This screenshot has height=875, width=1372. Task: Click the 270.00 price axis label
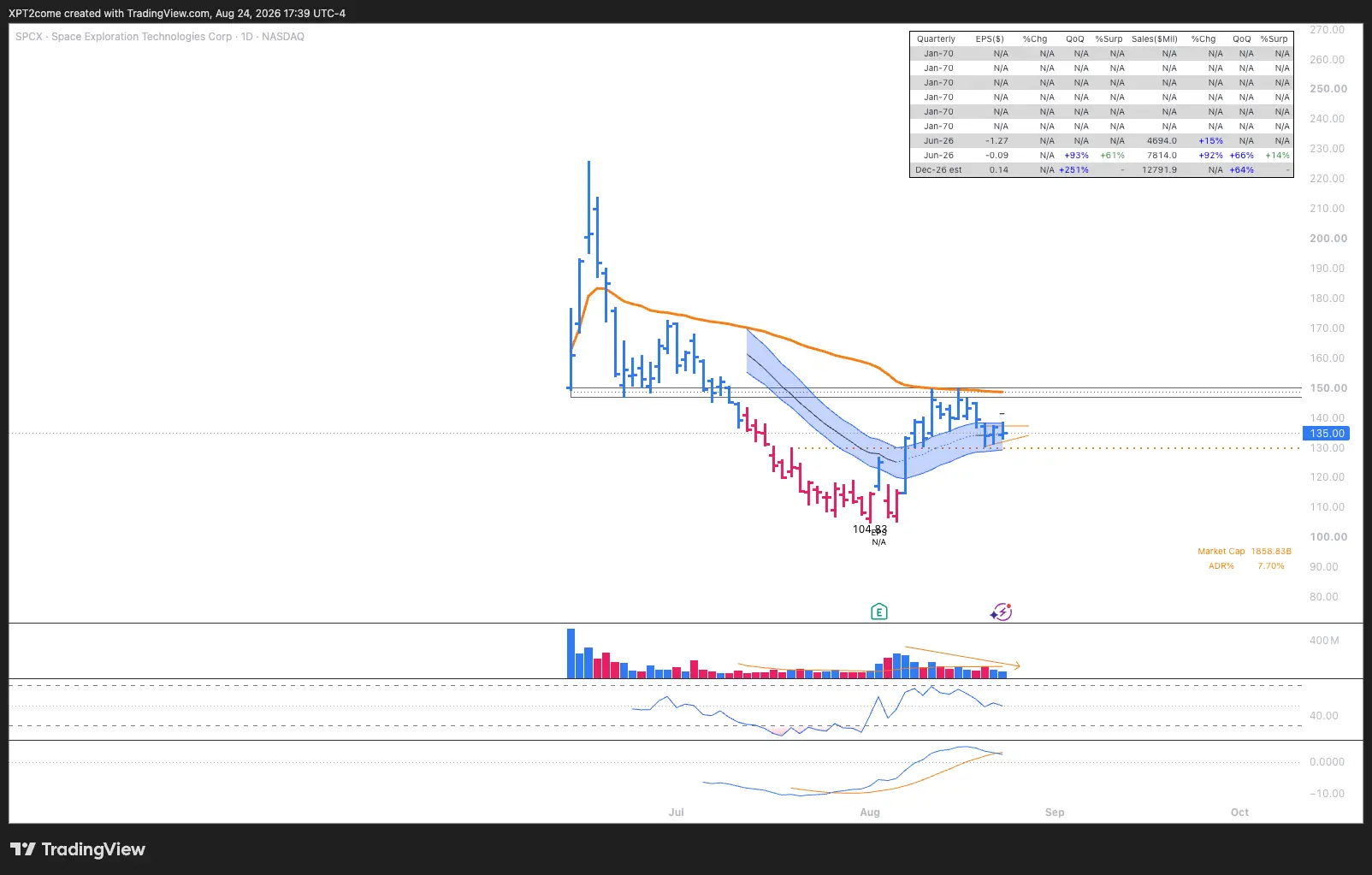click(x=1328, y=30)
